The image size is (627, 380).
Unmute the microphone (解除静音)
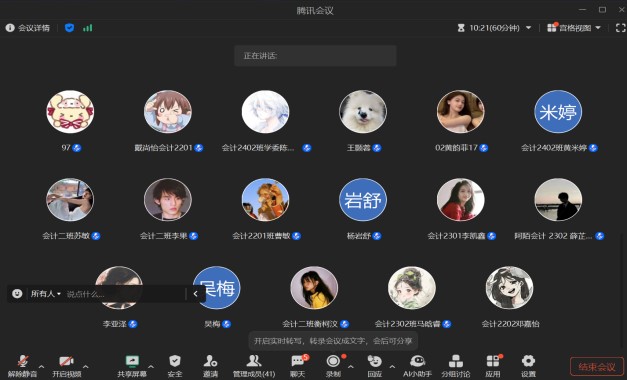coord(22,365)
